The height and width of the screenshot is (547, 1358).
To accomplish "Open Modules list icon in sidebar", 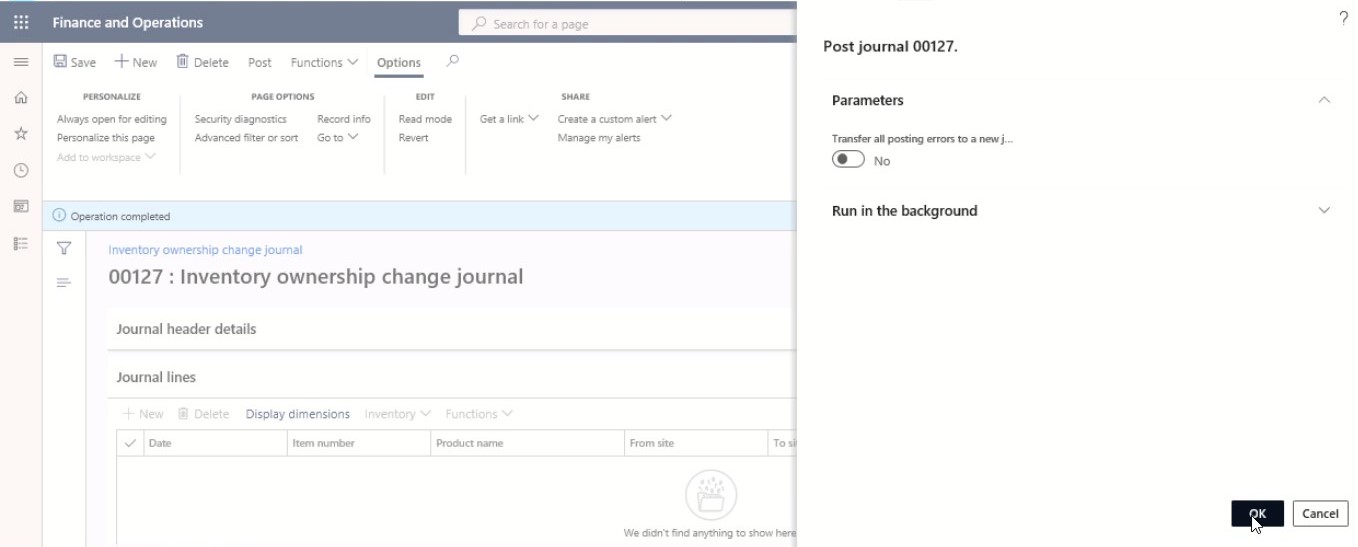I will tap(20, 243).
